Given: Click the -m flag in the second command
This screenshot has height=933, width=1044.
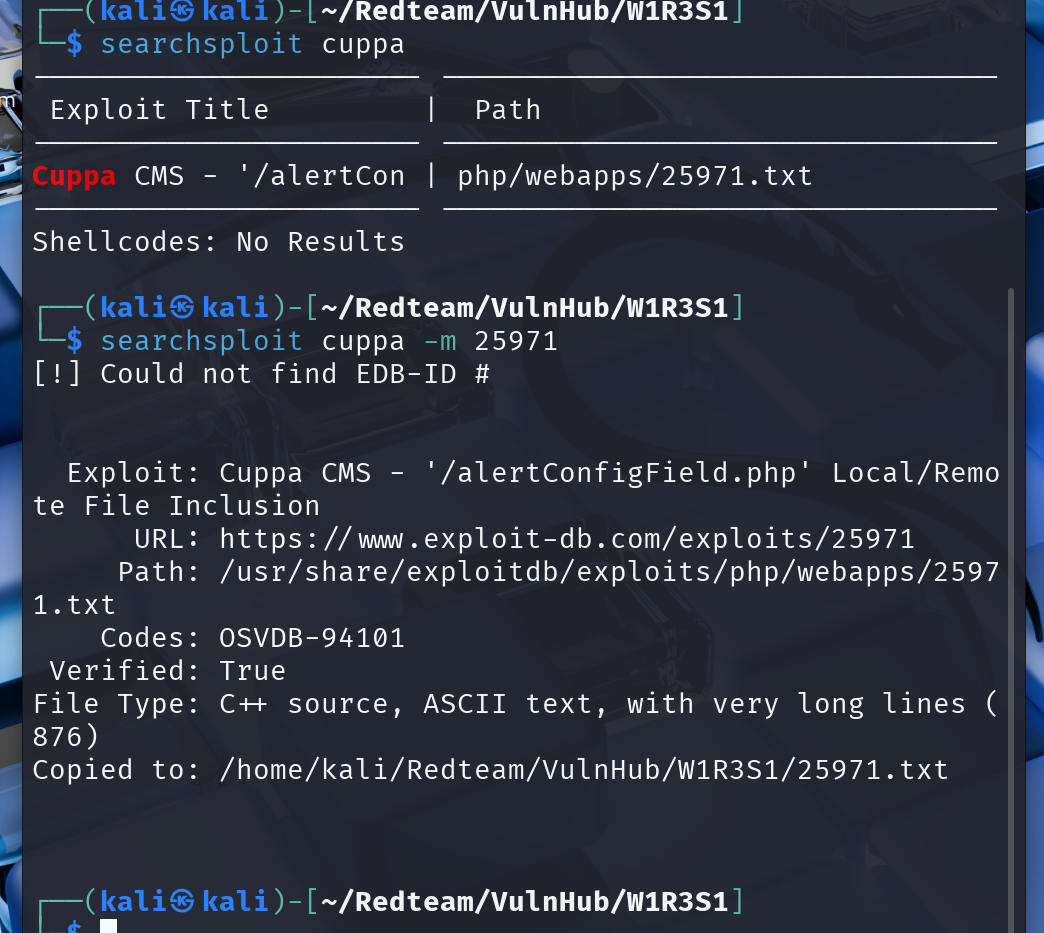Looking at the screenshot, I should coord(440,342).
